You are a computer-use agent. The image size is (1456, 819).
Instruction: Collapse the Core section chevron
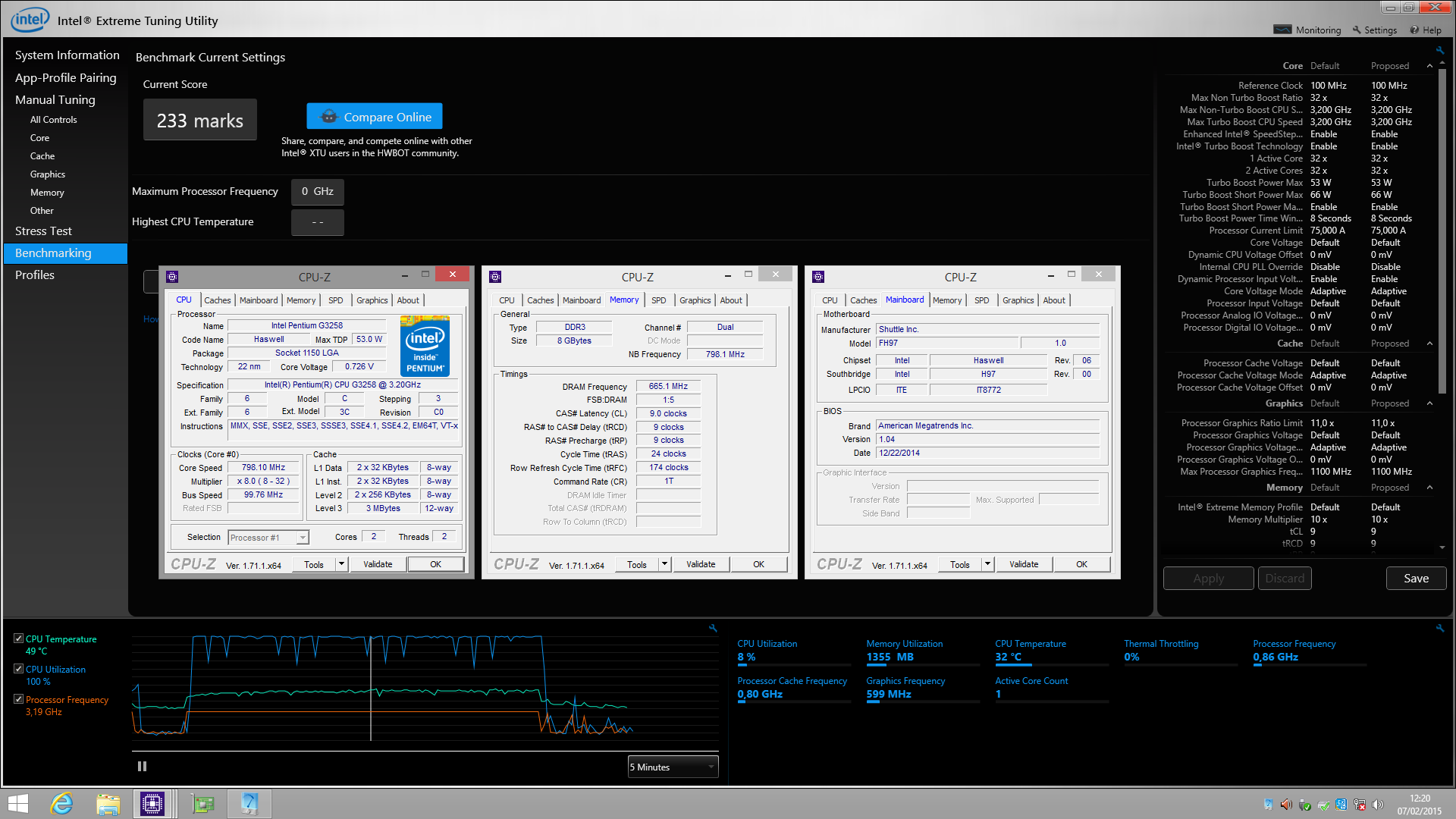[1429, 66]
